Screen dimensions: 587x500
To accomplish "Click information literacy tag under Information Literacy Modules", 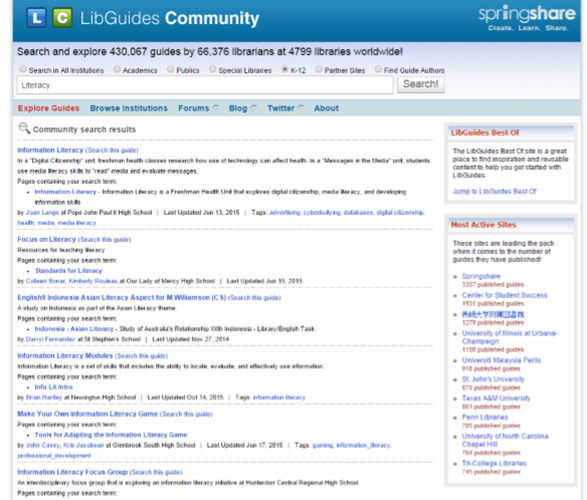I will click(279, 397).
